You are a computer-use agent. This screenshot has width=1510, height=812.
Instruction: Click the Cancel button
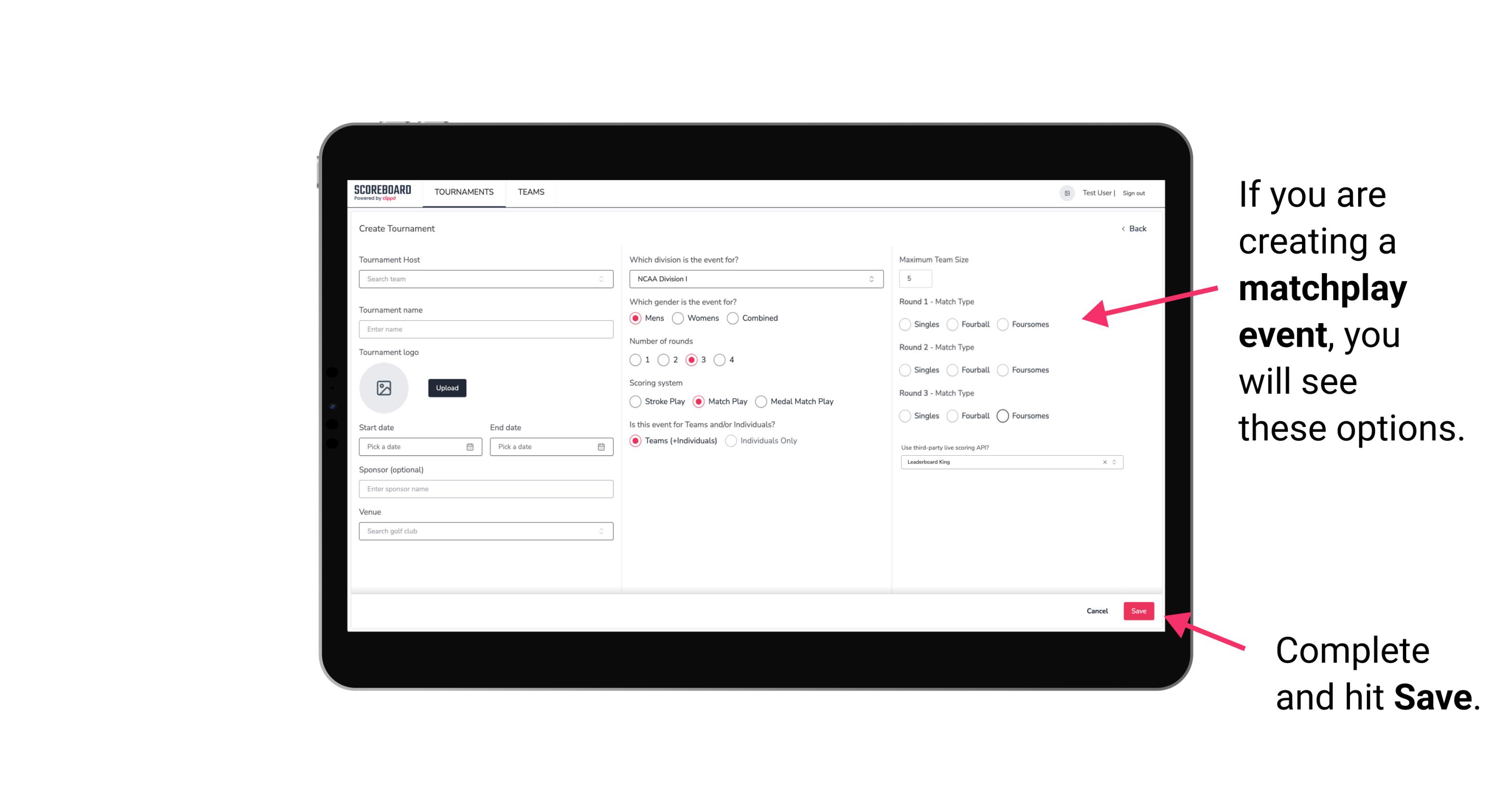click(1097, 610)
